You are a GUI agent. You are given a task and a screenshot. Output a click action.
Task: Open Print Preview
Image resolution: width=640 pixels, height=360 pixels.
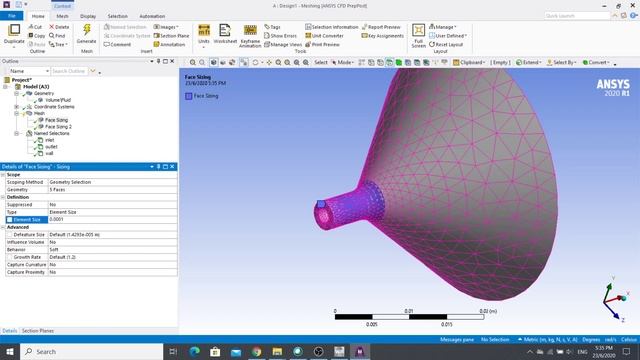tap(322, 44)
